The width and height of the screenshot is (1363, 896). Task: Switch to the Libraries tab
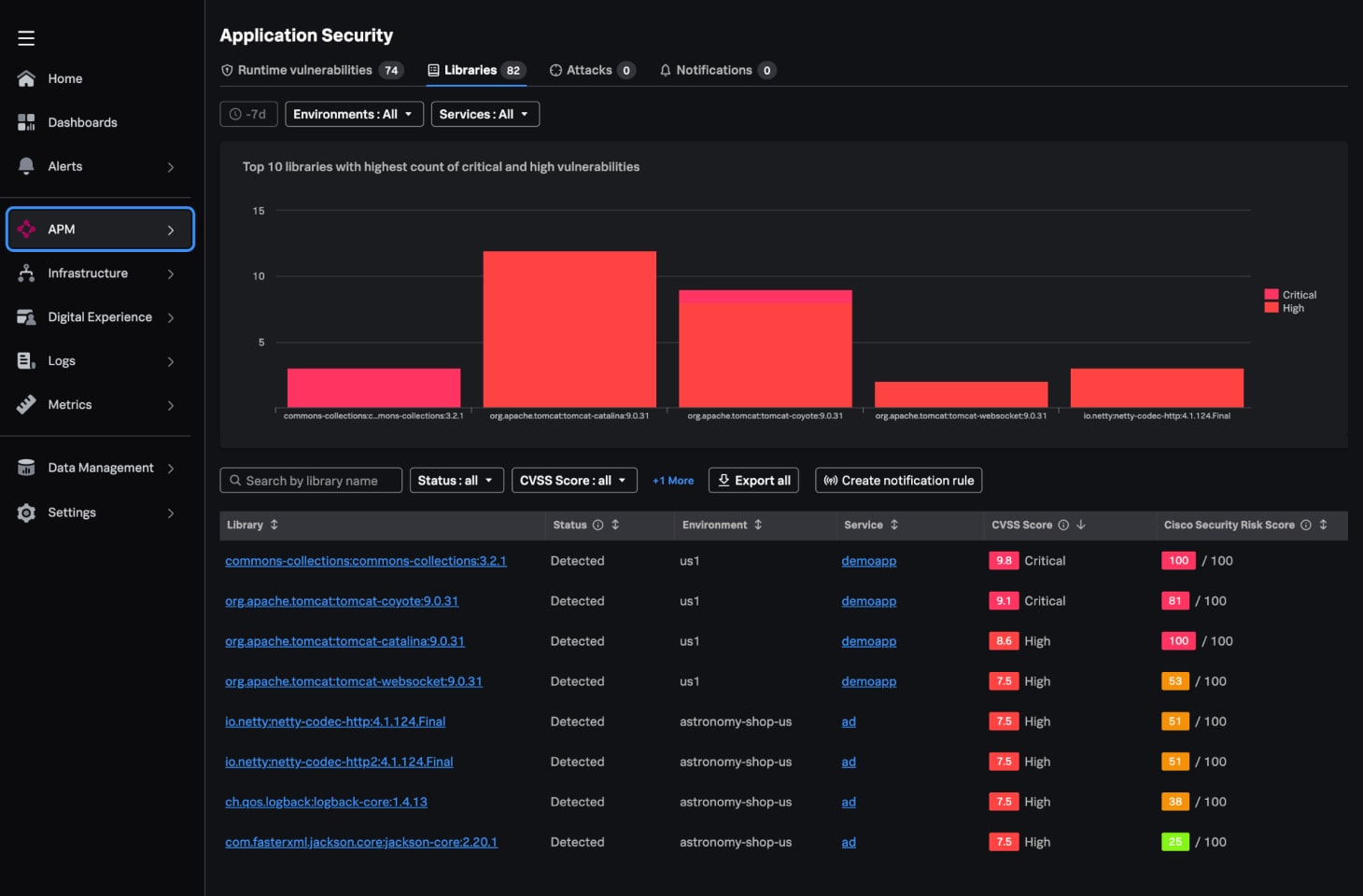pos(477,70)
